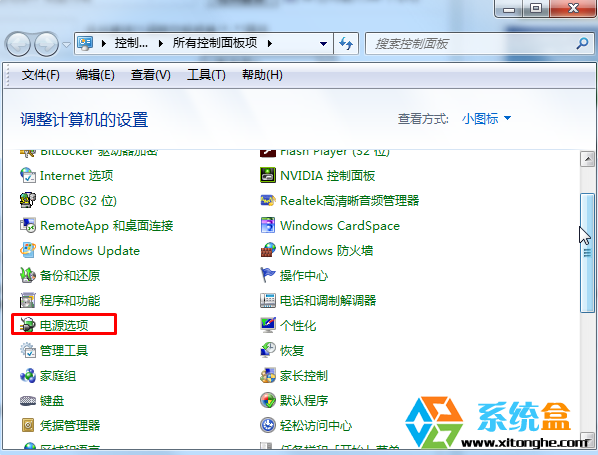
Task: Click the 备份和还原 icon
Action: pyautogui.click(x=27, y=275)
